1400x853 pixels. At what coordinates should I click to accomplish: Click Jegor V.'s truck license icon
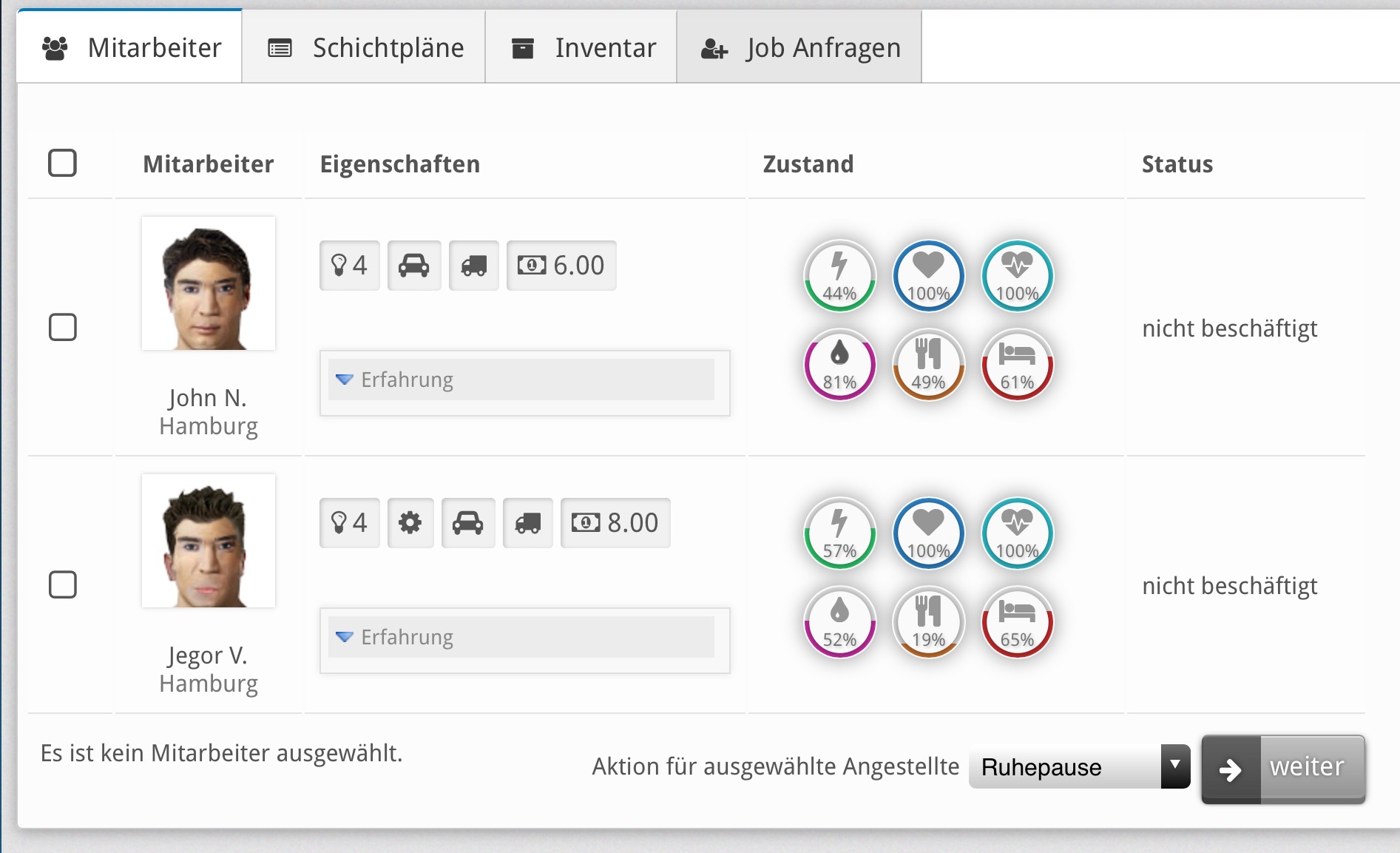pos(527,523)
